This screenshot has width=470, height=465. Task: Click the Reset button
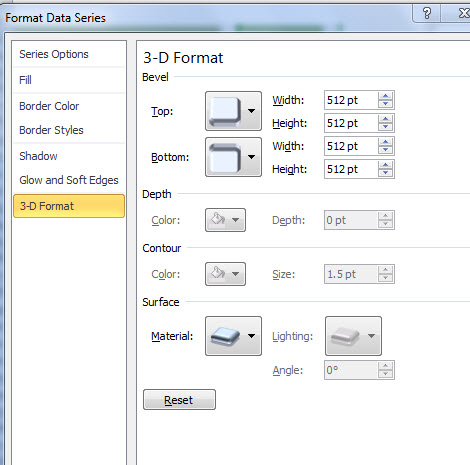point(179,400)
